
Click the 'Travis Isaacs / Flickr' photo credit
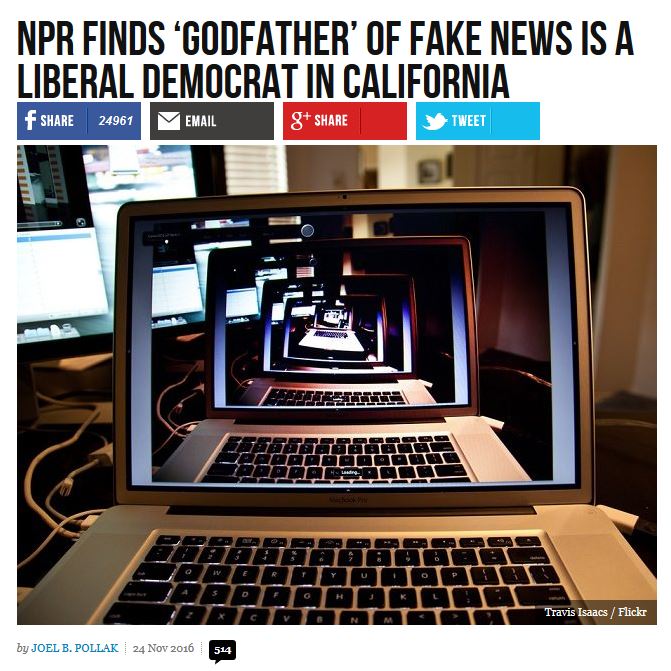coord(595,612)
